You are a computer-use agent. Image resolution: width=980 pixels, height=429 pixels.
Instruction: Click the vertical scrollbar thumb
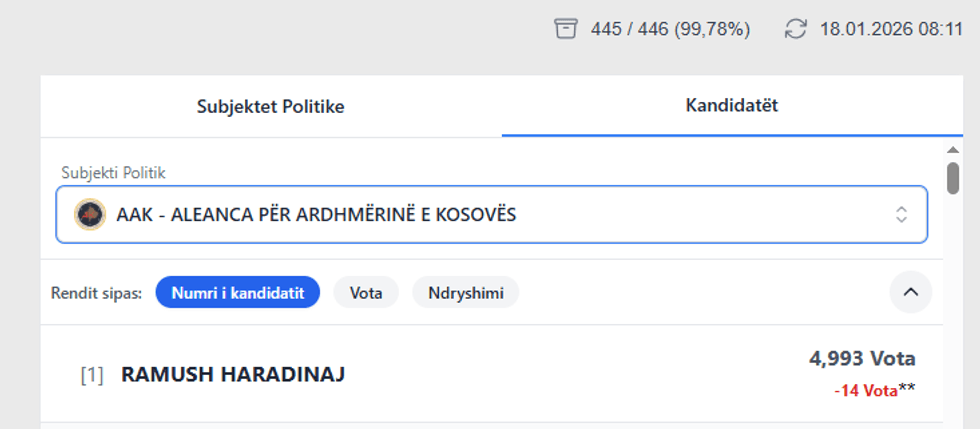[953, 177]
